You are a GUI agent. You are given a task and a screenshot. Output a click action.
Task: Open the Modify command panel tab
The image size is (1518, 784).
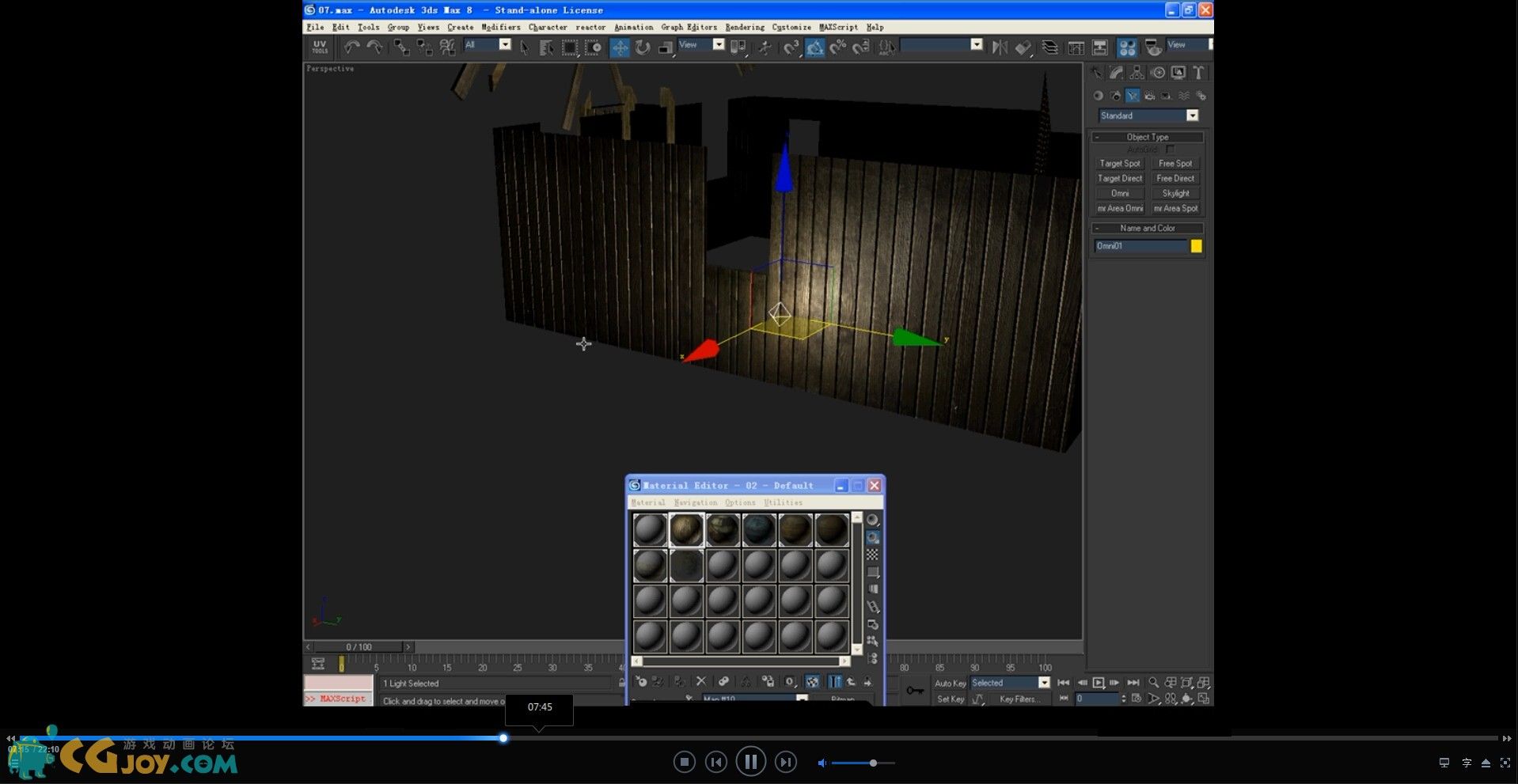tap(1116, 73)
